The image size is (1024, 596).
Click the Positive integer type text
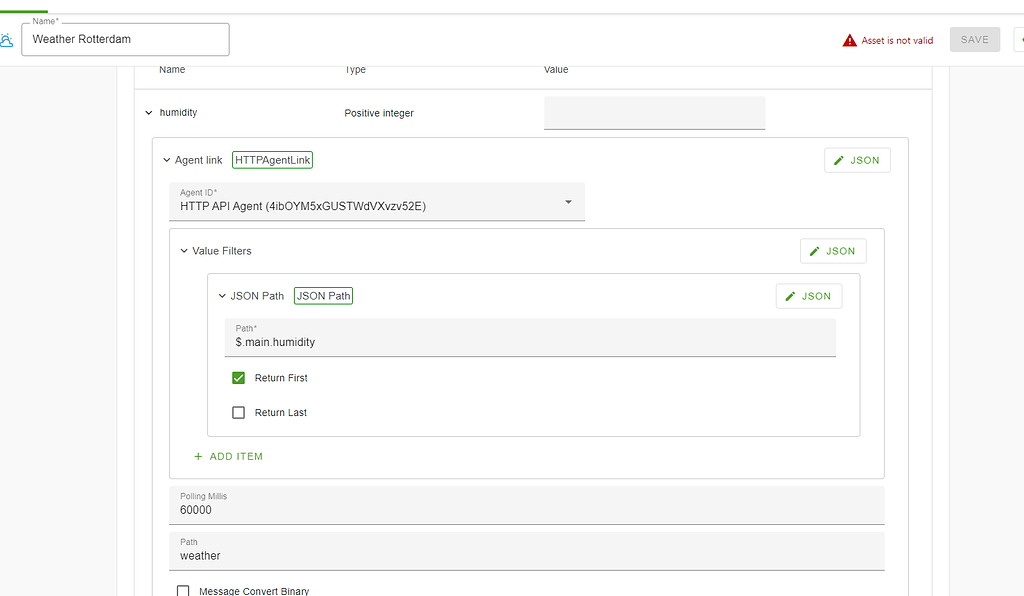pos(379,113)
